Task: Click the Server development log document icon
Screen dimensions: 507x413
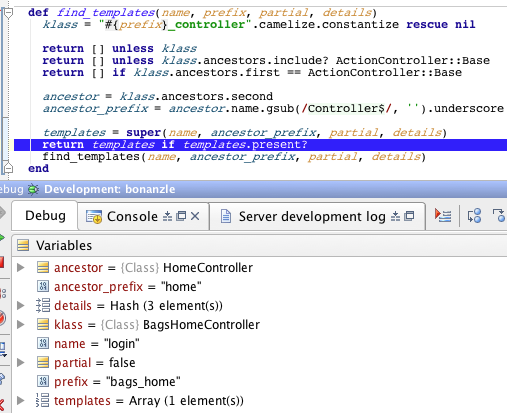Action: [226, 216]
